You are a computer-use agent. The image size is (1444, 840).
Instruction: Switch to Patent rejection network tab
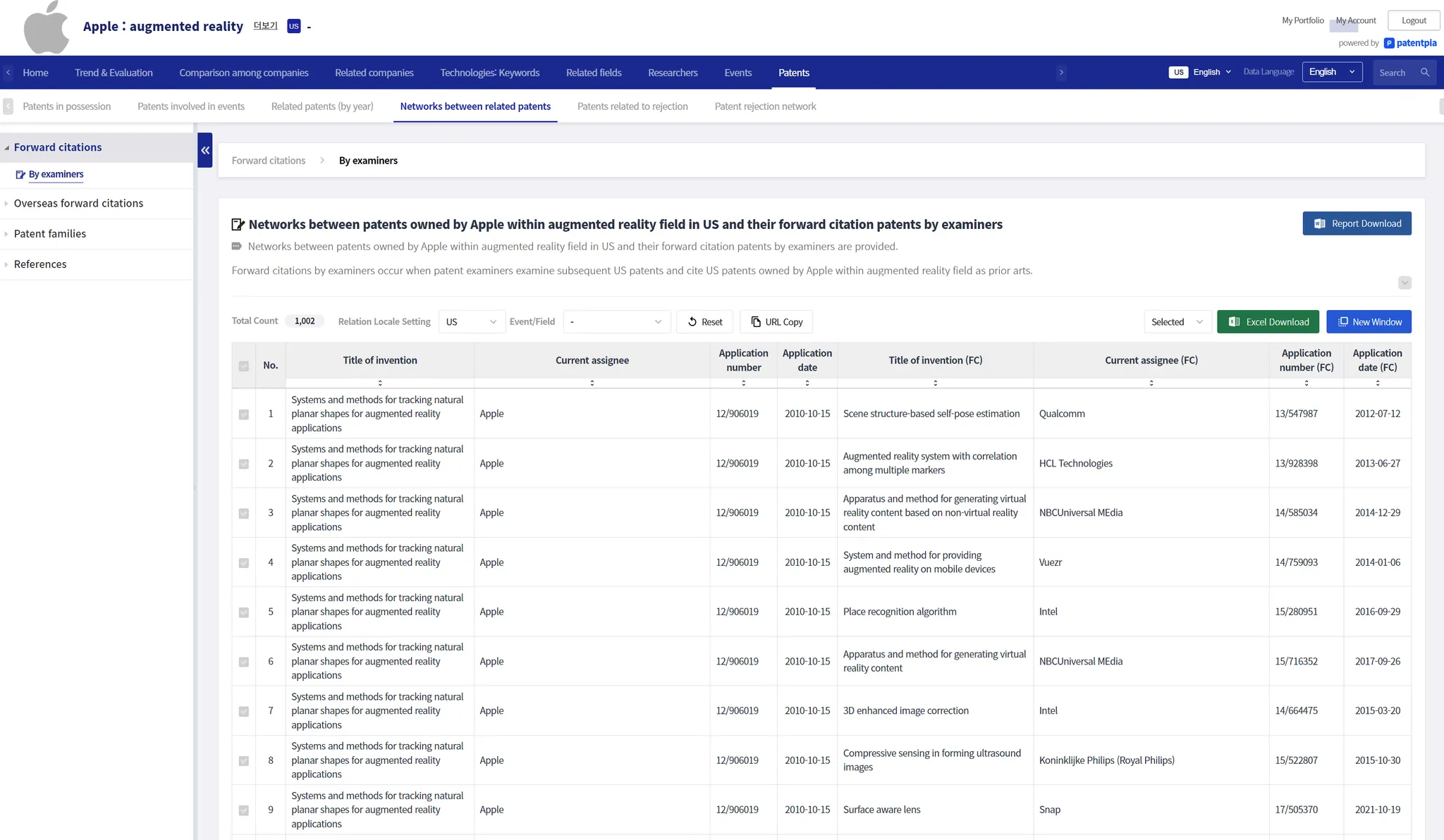[765, 106]
